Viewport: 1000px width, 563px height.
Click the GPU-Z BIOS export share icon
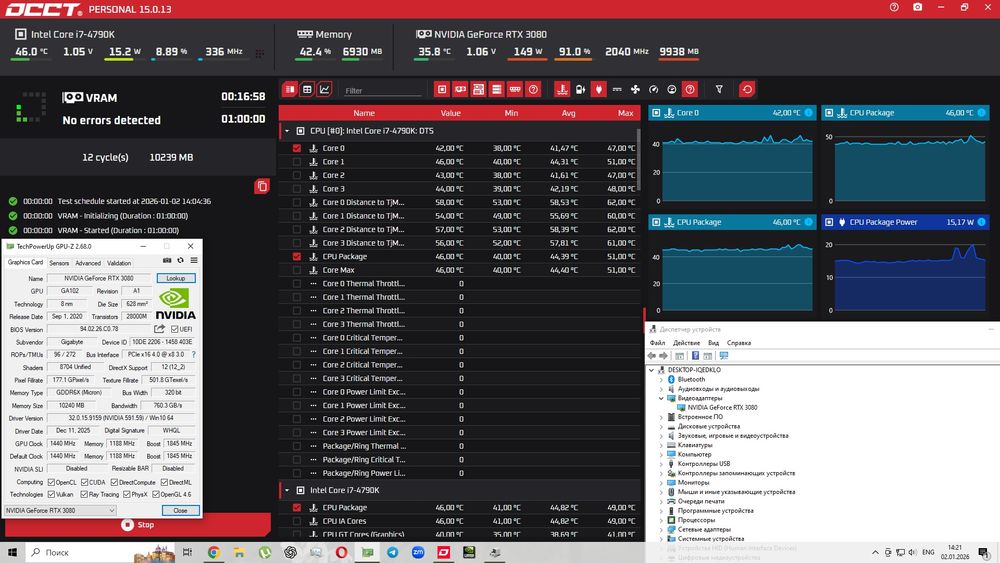159,329
